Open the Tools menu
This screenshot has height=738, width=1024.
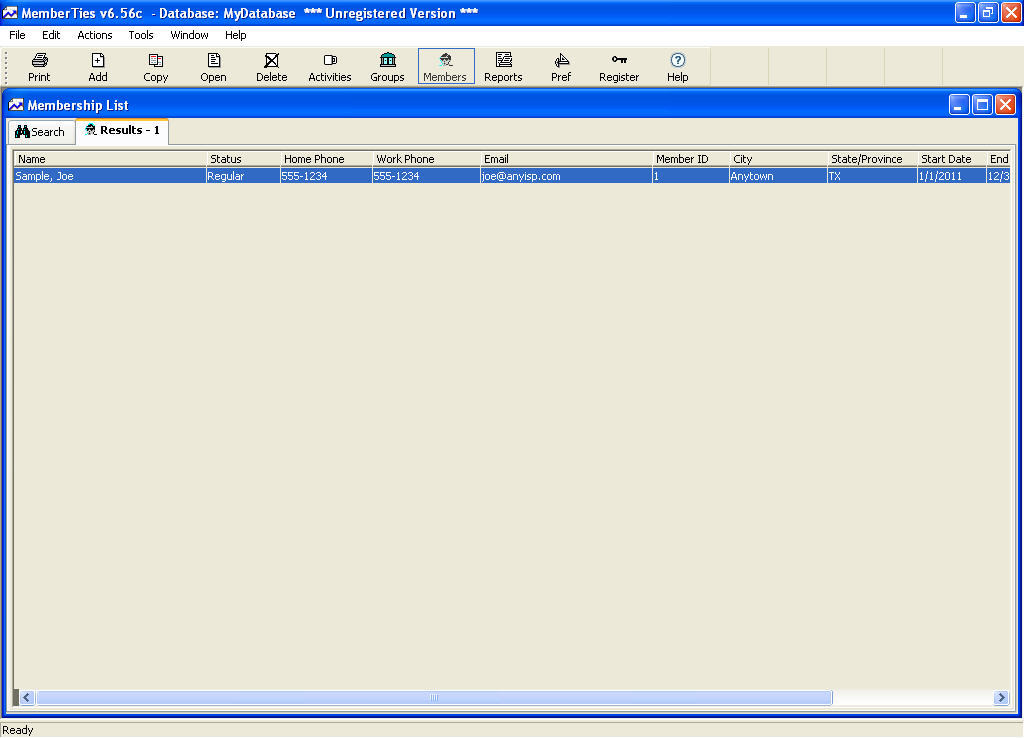coord(140,35)
